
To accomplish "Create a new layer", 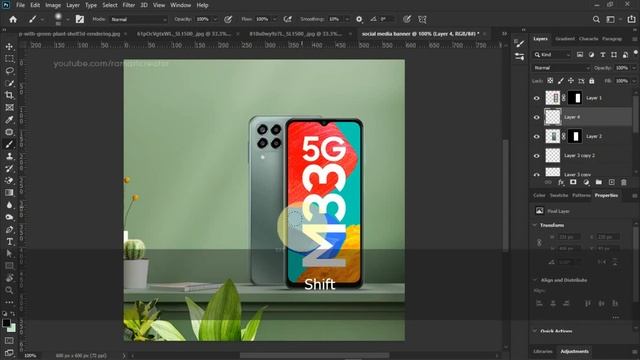I will pos(611,182).
